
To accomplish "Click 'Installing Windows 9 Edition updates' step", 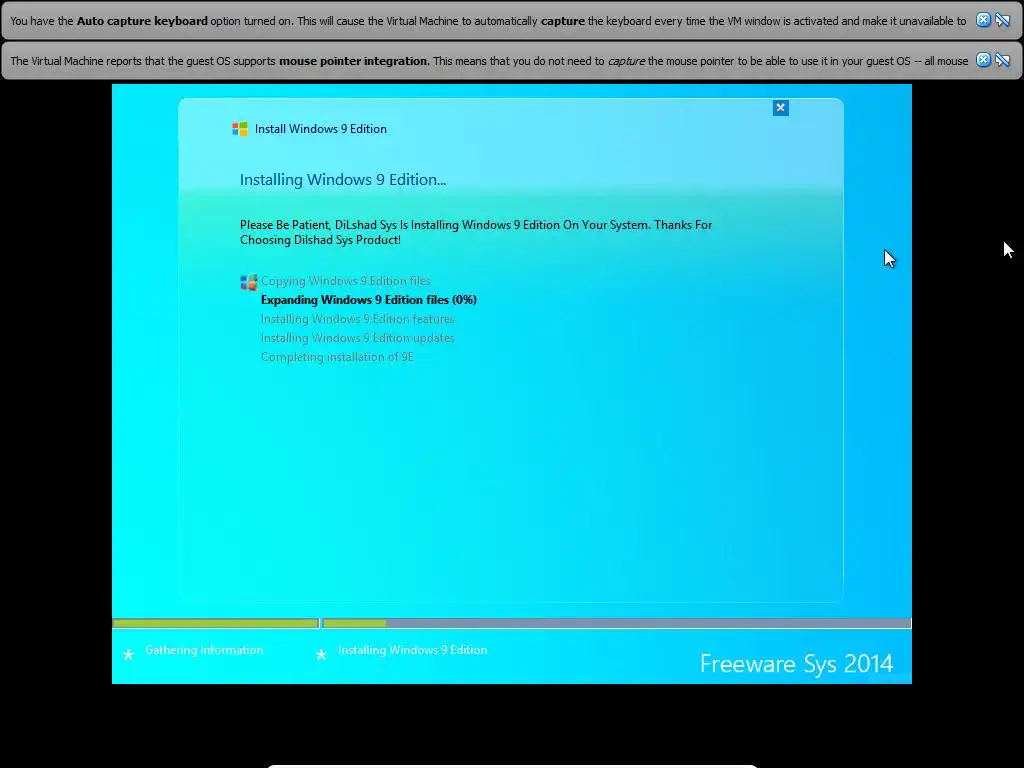I will click(x=357, y=338).
